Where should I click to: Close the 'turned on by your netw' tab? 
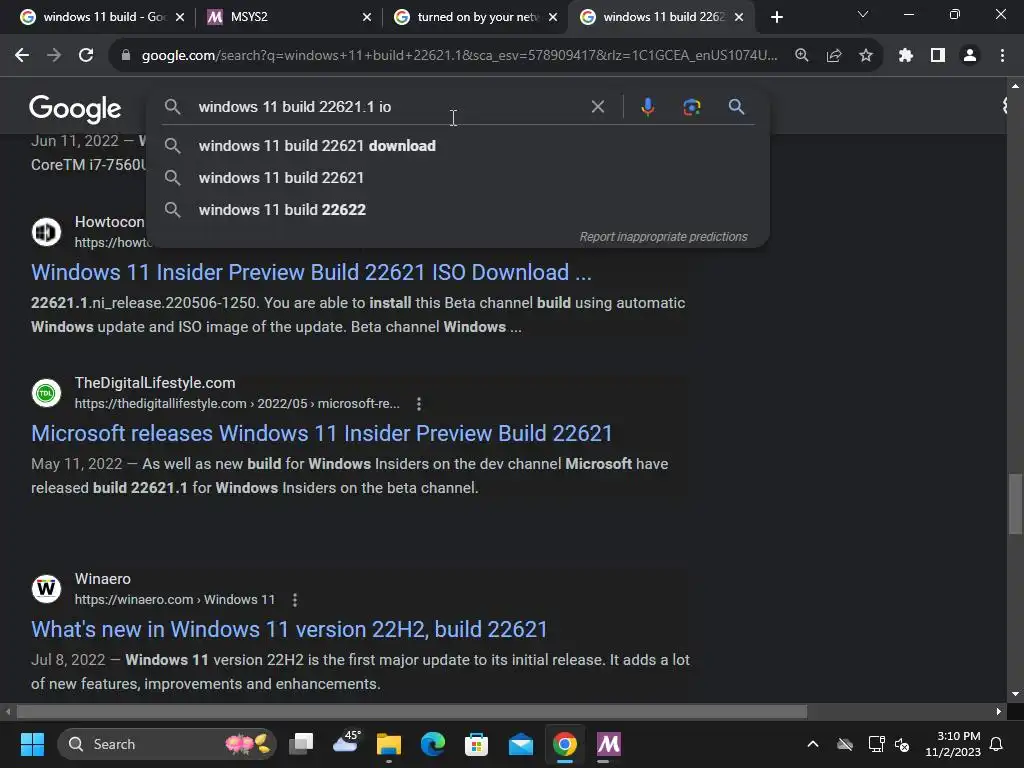point(553,17)
